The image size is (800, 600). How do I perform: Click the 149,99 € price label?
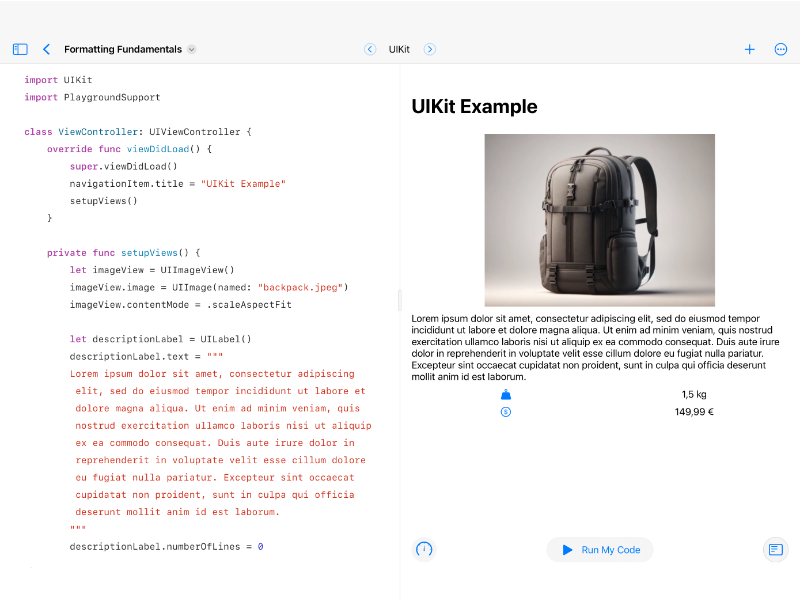(x=694, y=412)
